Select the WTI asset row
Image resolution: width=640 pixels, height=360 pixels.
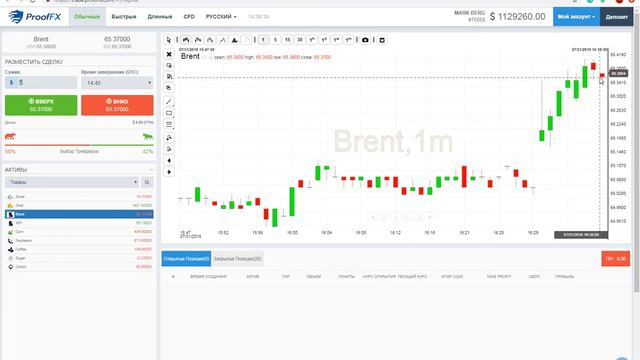click(x=79, y=223)
